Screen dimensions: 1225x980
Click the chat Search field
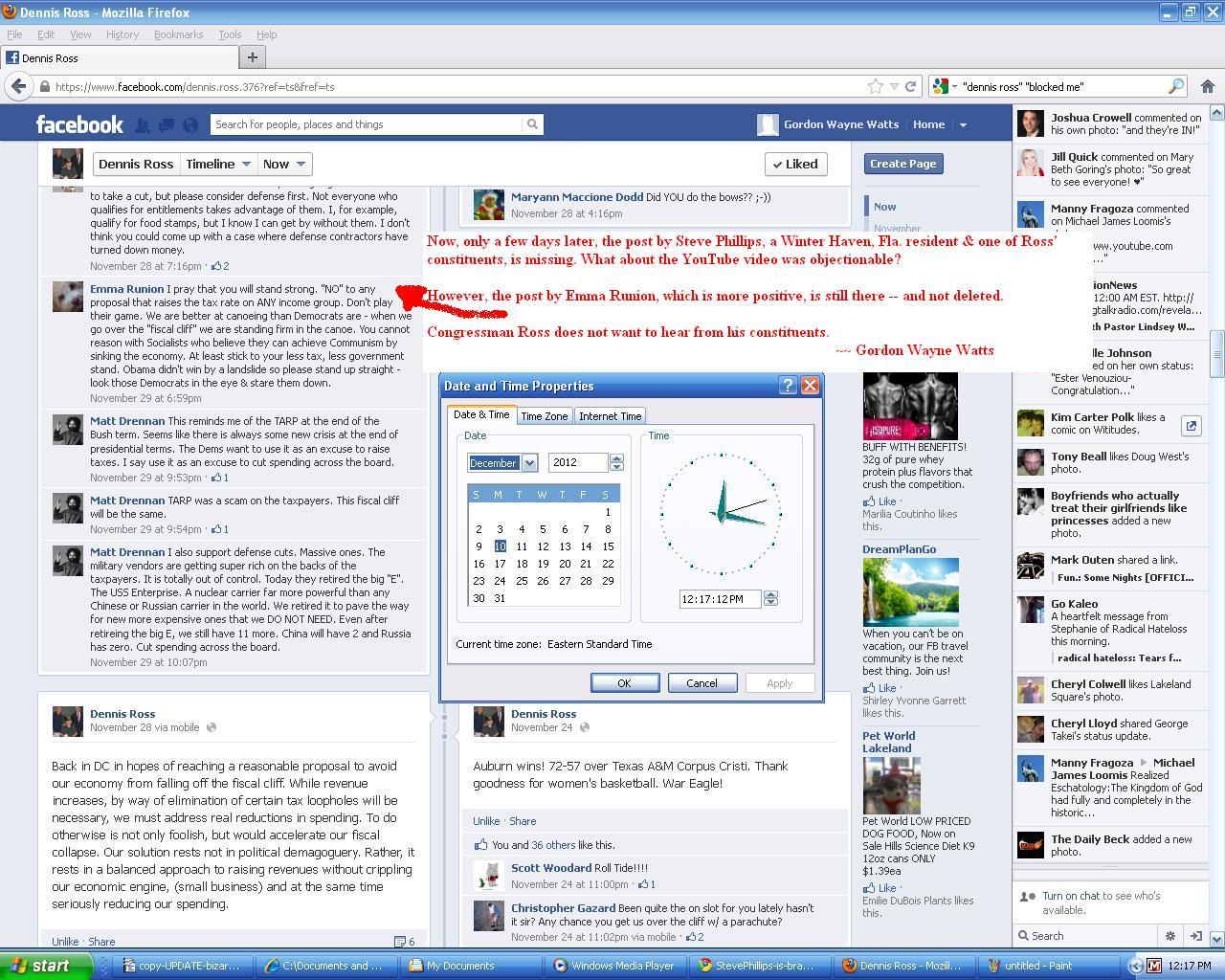click(1086, 936)
